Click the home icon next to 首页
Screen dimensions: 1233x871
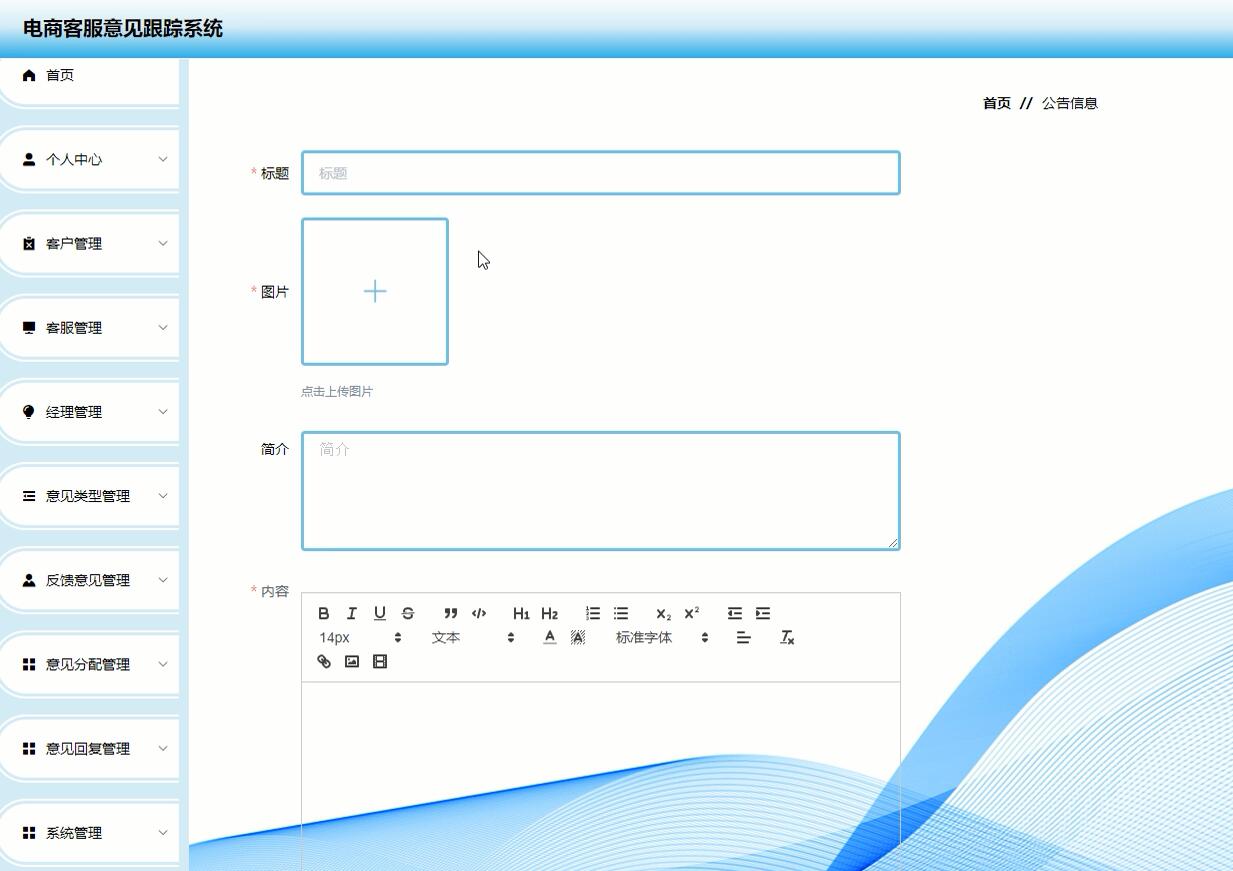[29, 75]
